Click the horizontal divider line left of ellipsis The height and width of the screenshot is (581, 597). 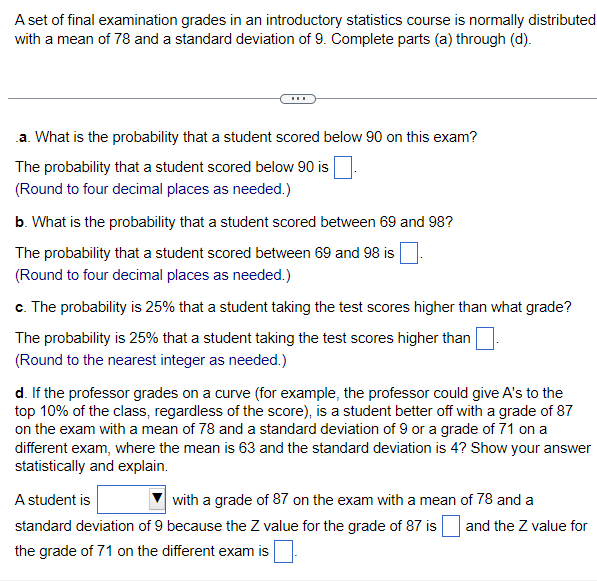click(x=144, y=99)
